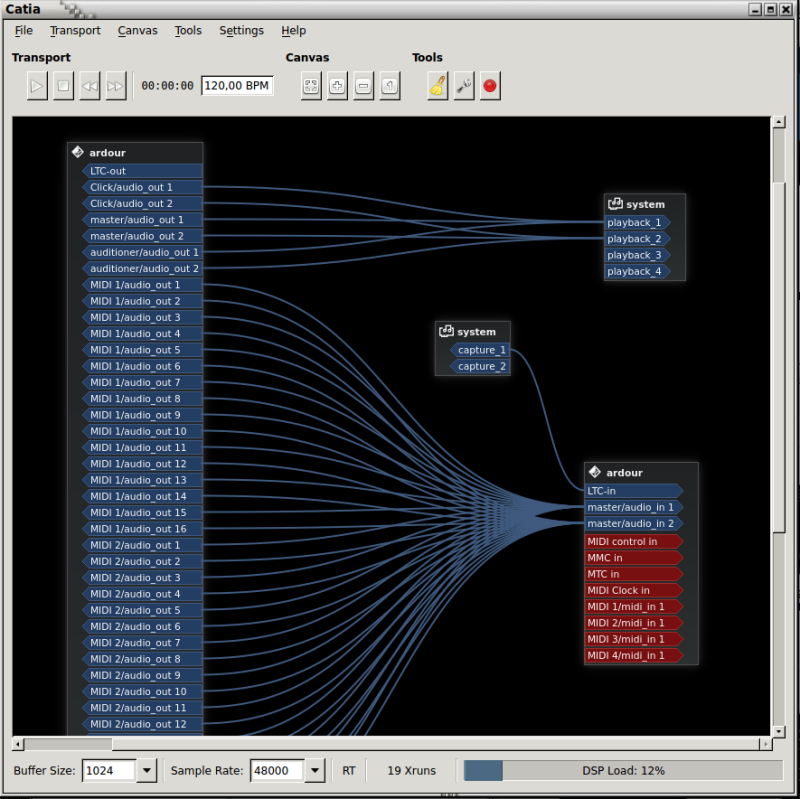
Task: Select the Click/audio_out 1 port
Action: [142, 187]
